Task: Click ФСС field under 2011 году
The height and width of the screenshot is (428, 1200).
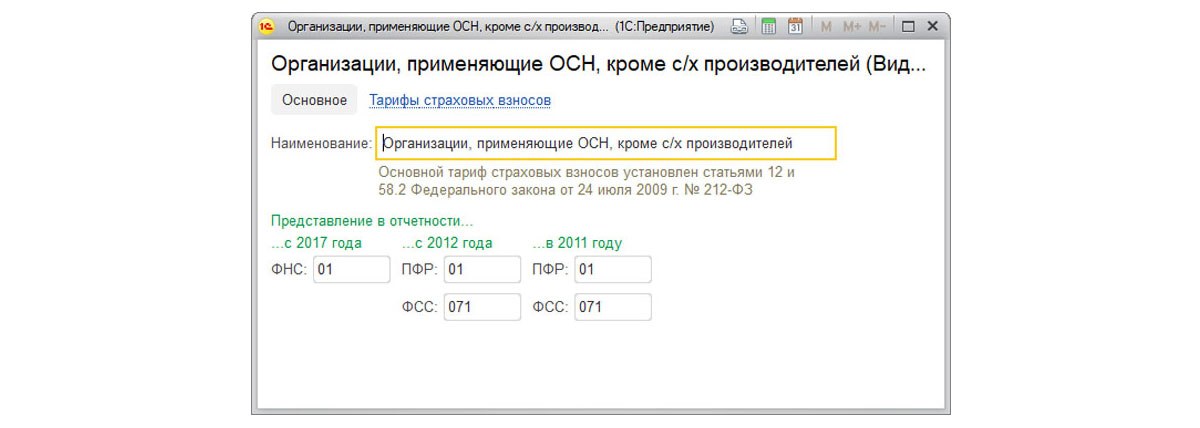Action: pyautogui.click(x=612, y=307)
